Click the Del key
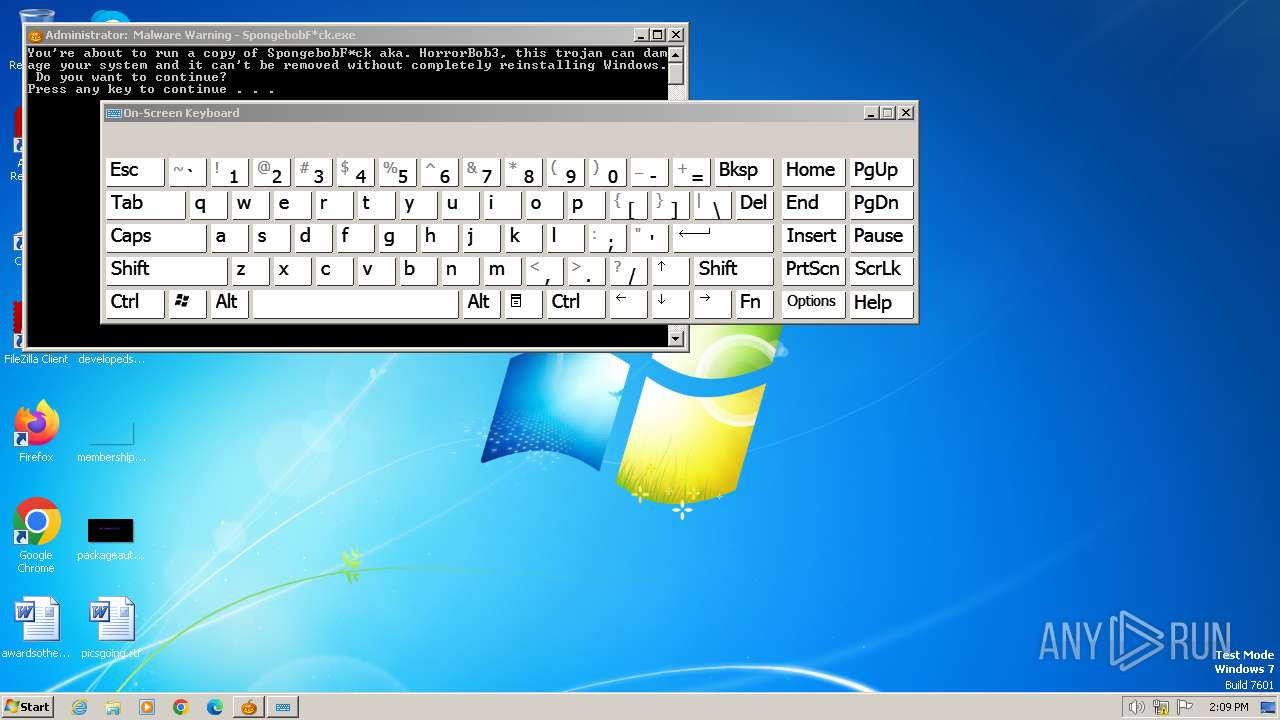The width and height of the screenshot is (1280, 720). (754, 204)
